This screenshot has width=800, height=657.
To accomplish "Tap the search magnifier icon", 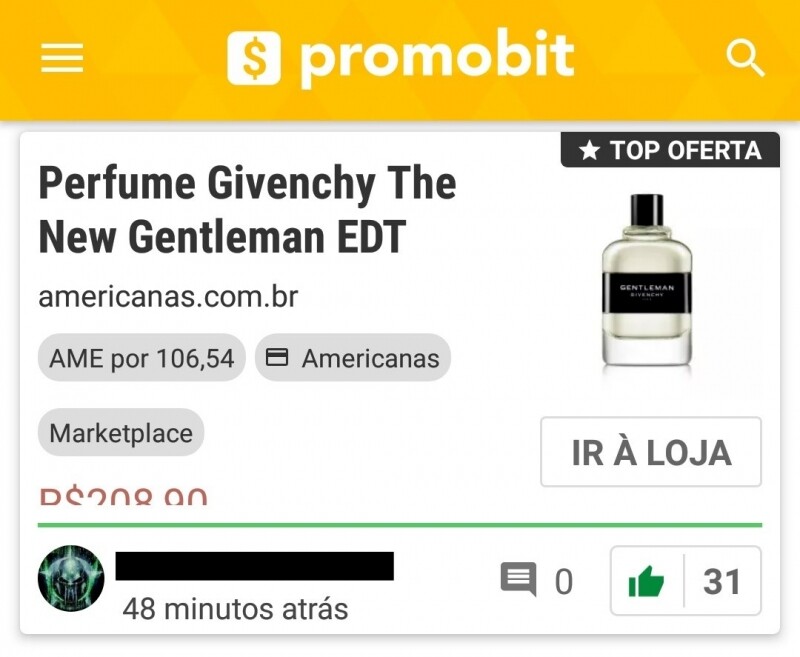I will tap(745, 59).
